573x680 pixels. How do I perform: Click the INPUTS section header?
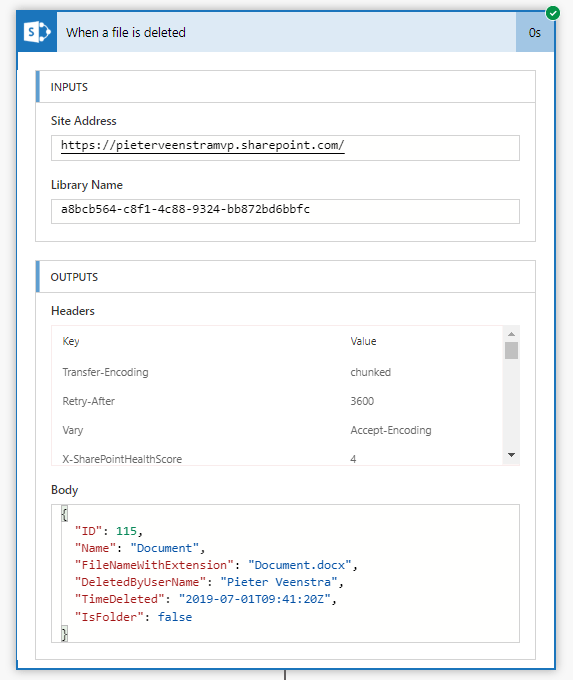tap(285, 87)
